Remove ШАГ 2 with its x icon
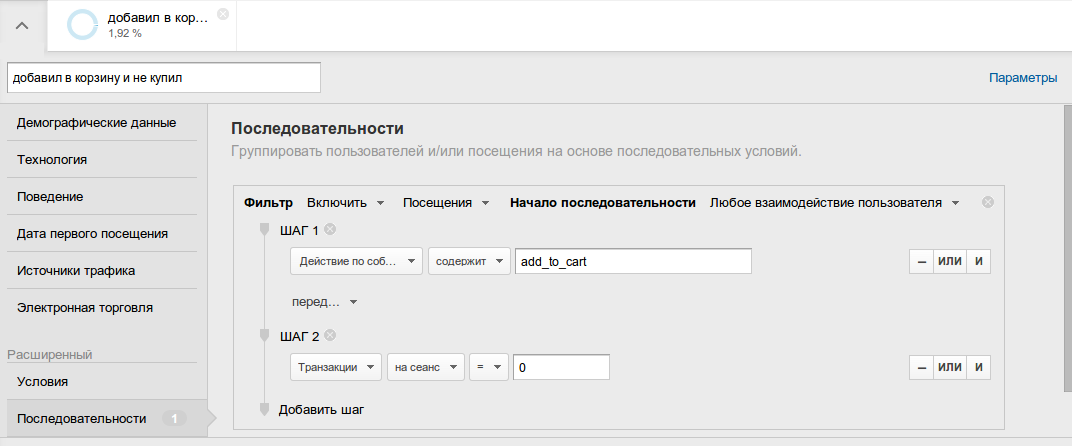This screenshot has width=1072, height=446. (x=330, y=335)
